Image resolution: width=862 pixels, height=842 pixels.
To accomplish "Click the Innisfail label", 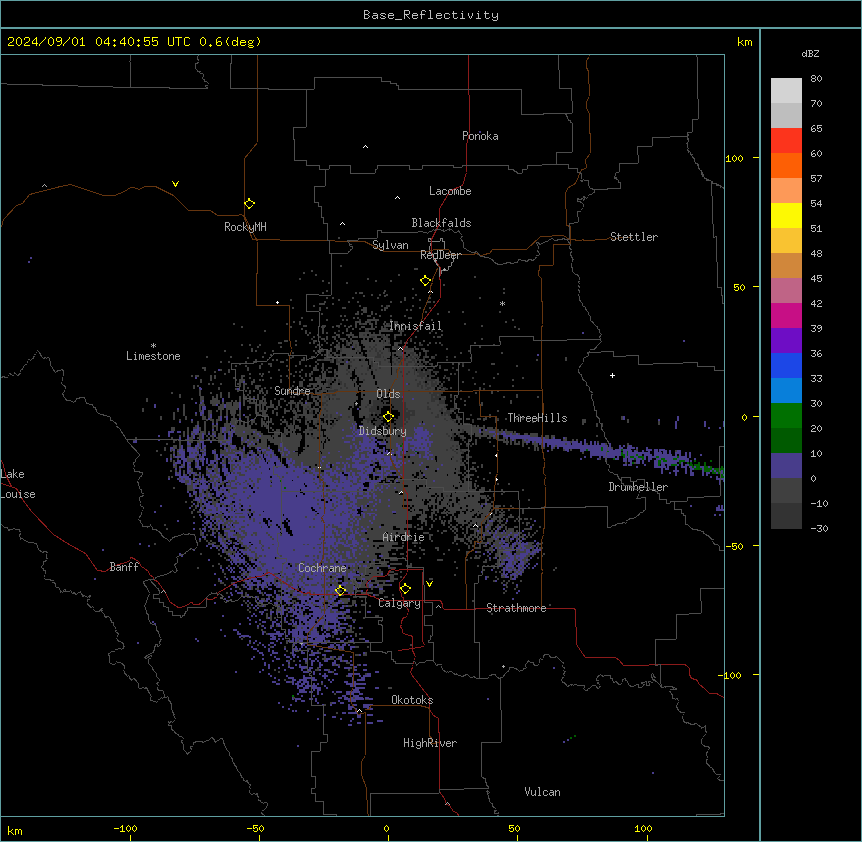I will [415, 326].
